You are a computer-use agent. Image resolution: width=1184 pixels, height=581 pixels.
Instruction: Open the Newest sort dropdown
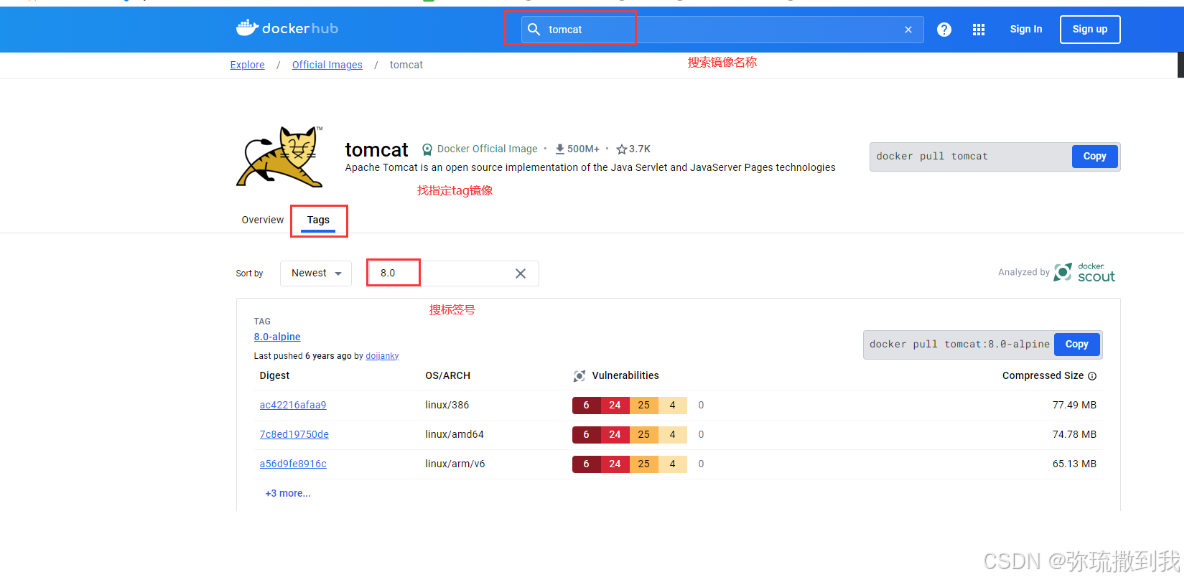click(316, 273)
